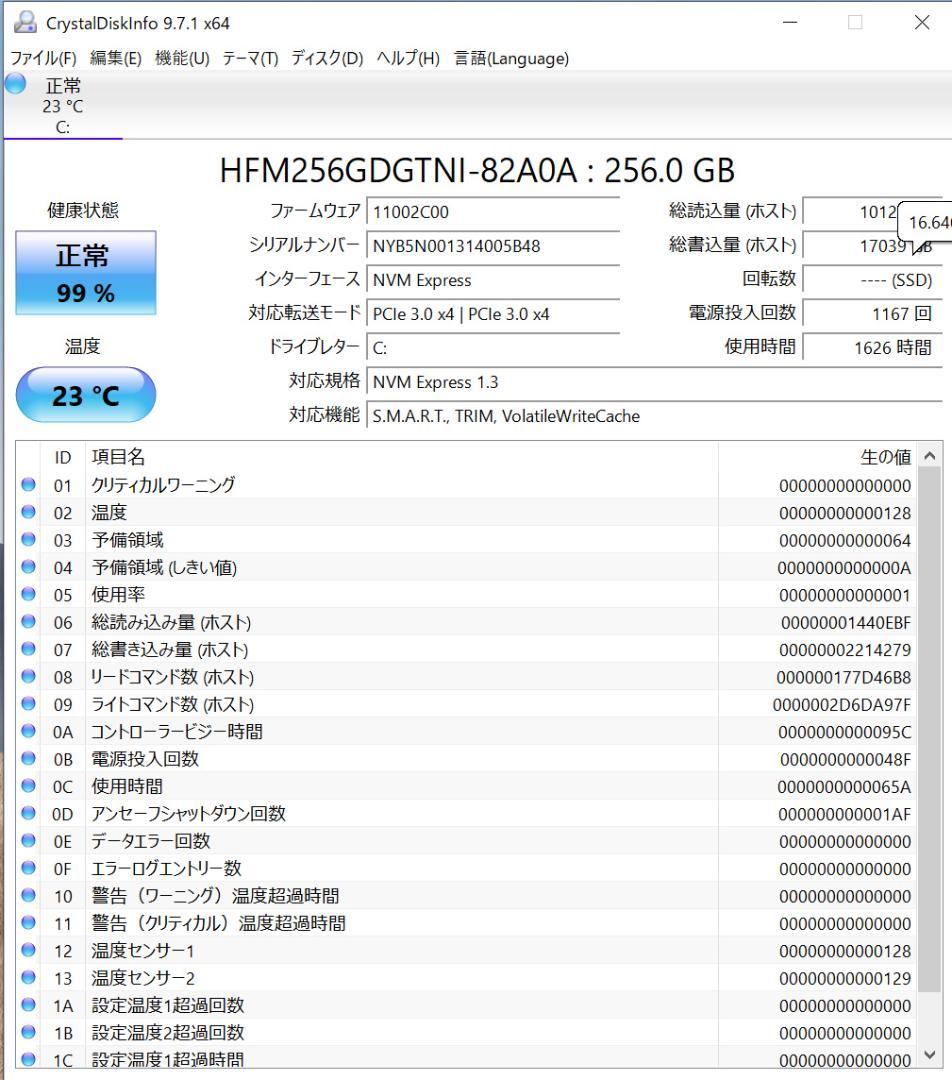Open the ディスク(D) drive selector
952x1080 pixels.
point(325,58)
